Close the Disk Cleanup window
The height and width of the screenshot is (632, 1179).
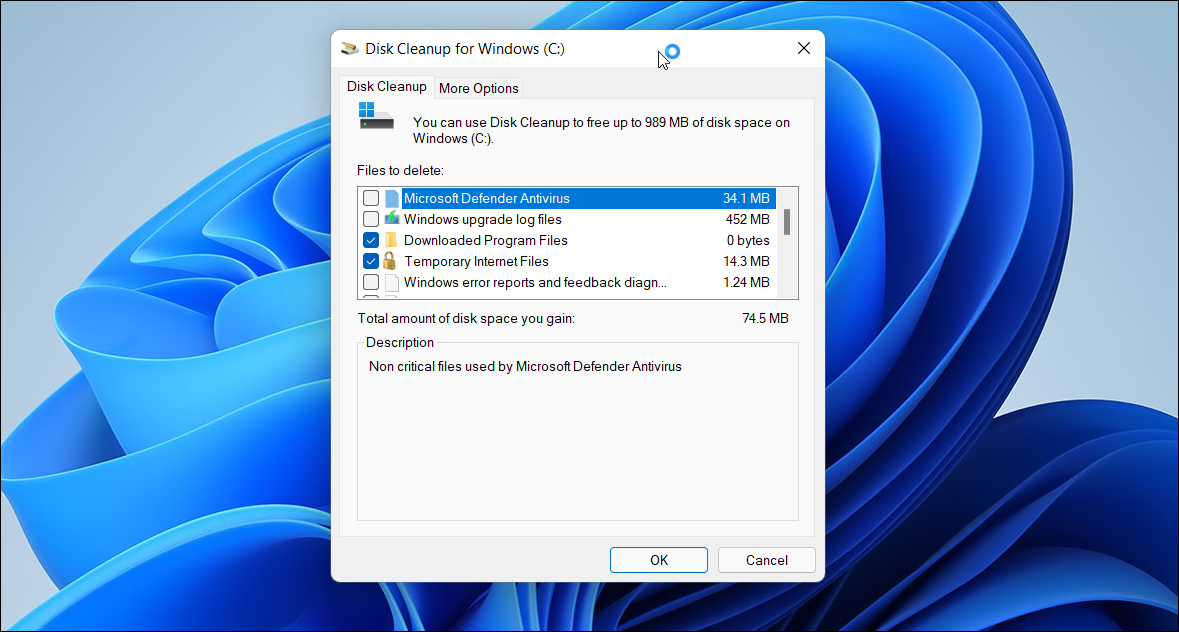pos(803,47)
